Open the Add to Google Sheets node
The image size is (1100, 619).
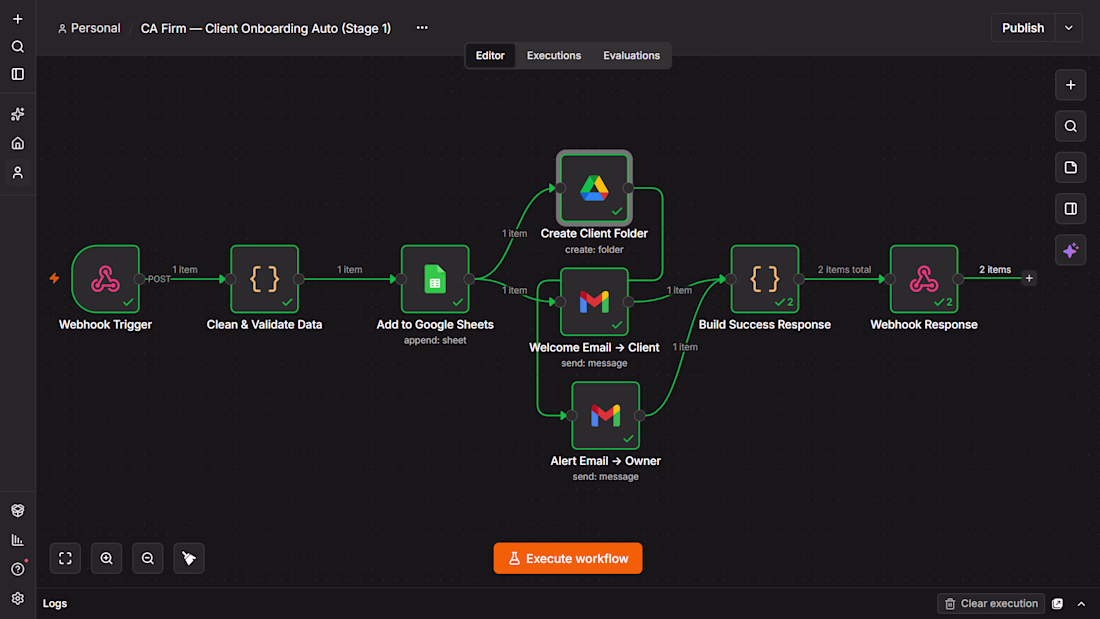[435, 279]
